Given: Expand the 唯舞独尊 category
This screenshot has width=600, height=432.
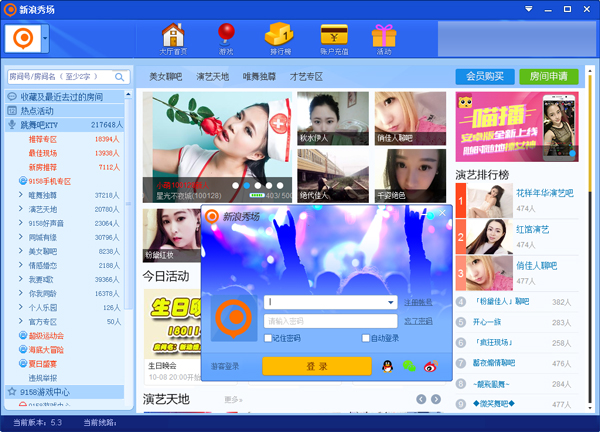Looking at the screenshot, I should tap(21, 195).
